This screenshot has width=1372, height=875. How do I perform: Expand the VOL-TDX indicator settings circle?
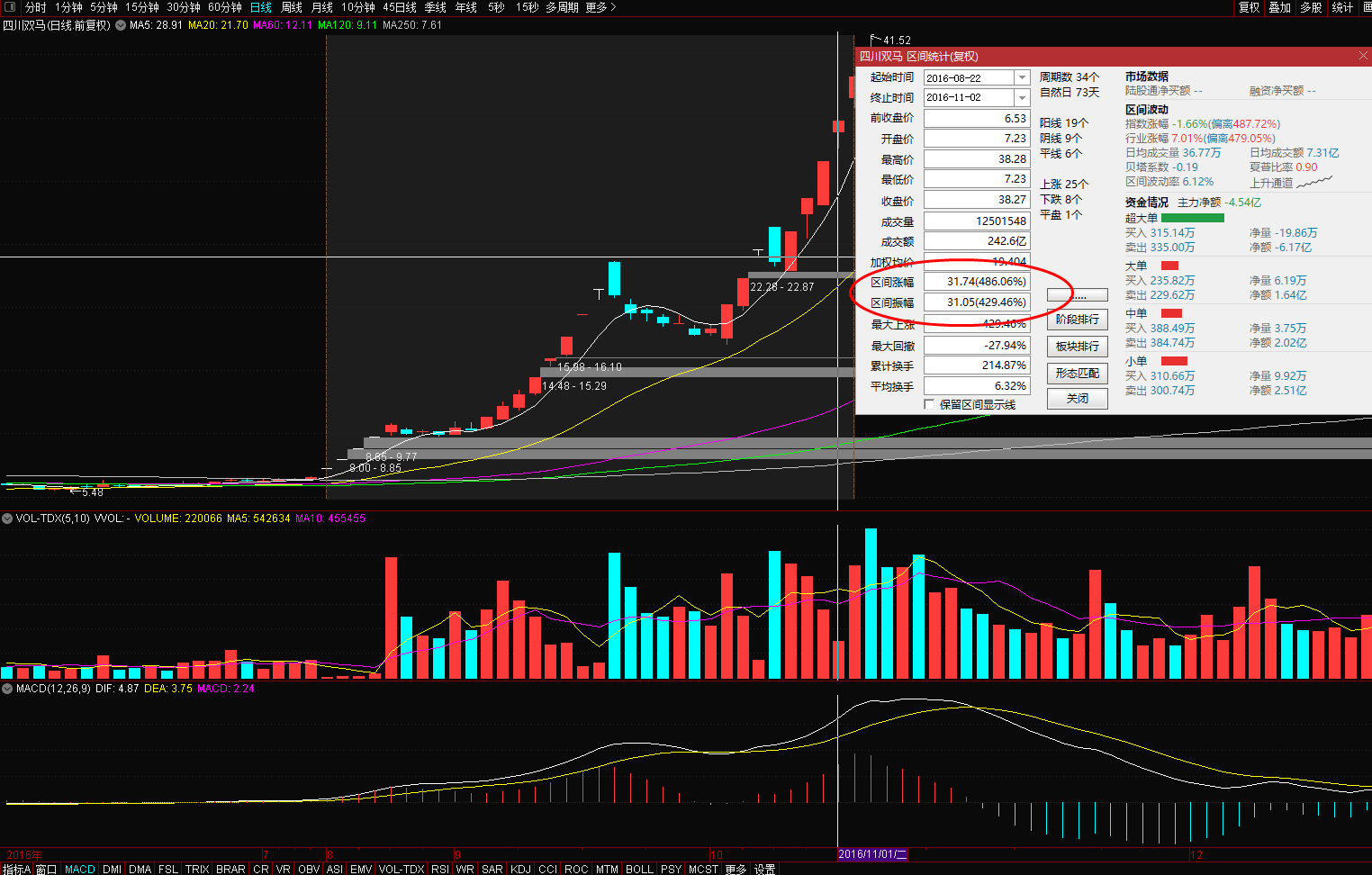(x=7, y=519)
